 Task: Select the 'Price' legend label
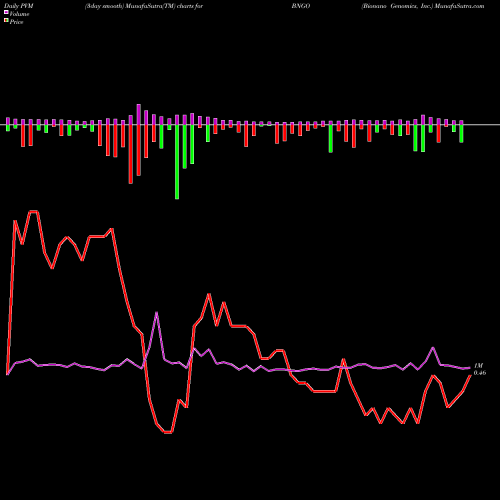pyautogui.click(x=16, y=22)
